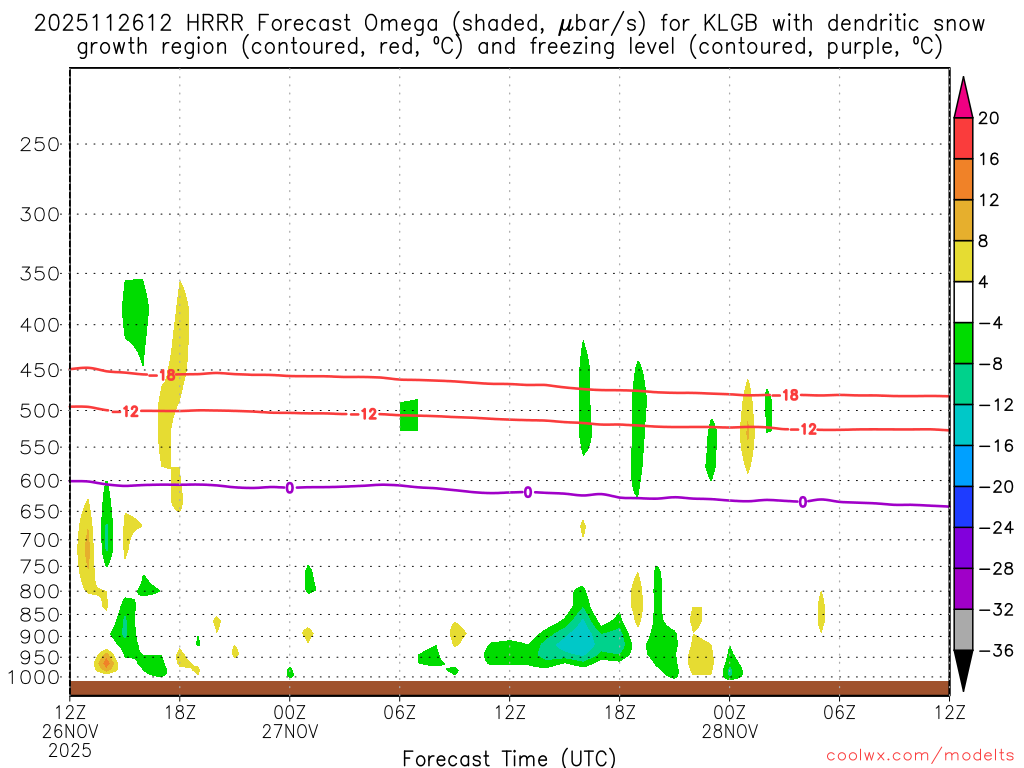
Task: Click the dark blue swatch between -20 and -24
Action: point(963,507)
